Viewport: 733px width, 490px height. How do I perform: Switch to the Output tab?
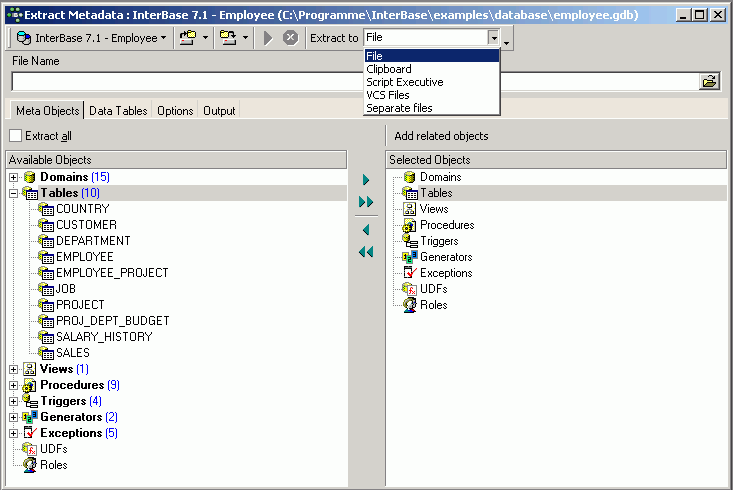click(219, 111)
